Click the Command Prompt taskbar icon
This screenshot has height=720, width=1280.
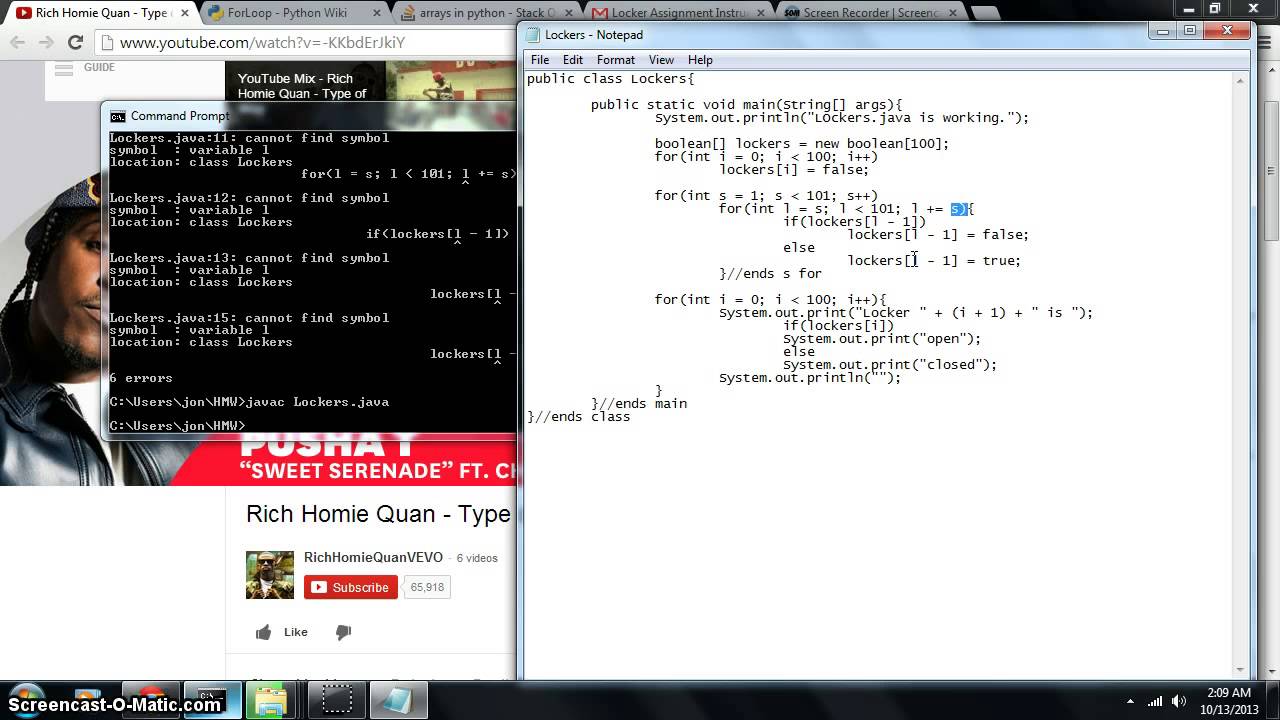click(x=211, y=700)
